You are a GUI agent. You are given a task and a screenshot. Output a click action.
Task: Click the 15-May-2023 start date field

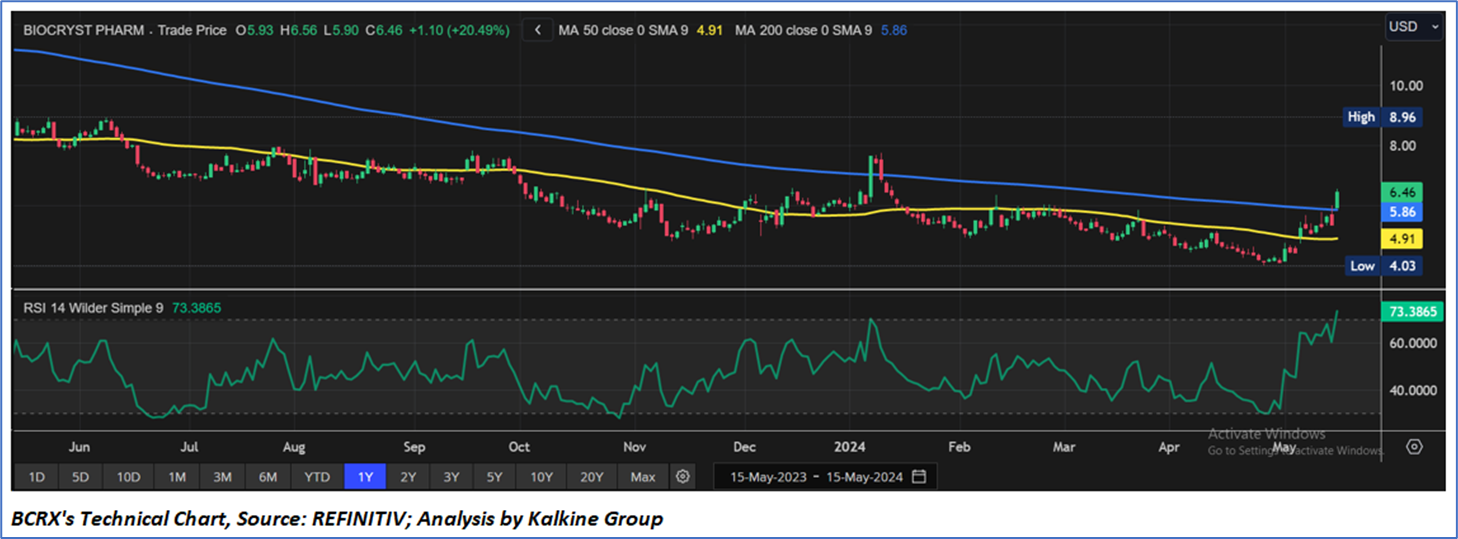click(769, 477)
